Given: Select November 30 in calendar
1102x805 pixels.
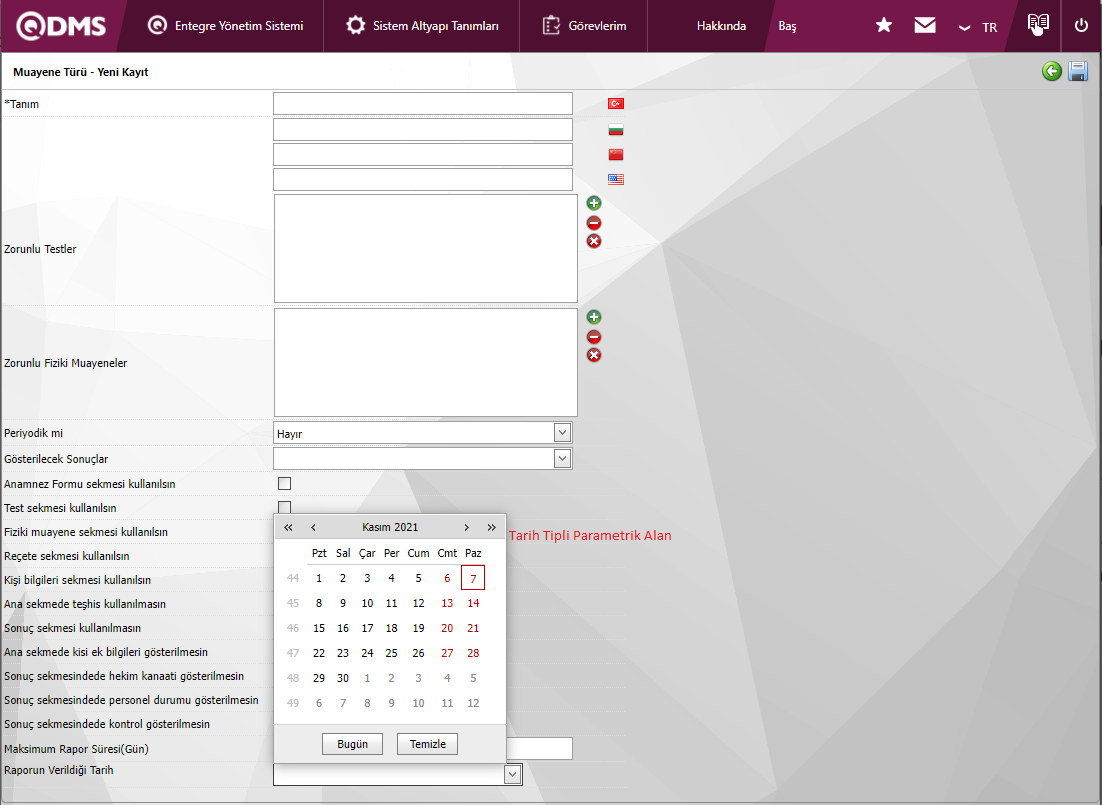Looking at the screenshot, I should point(343,678).
